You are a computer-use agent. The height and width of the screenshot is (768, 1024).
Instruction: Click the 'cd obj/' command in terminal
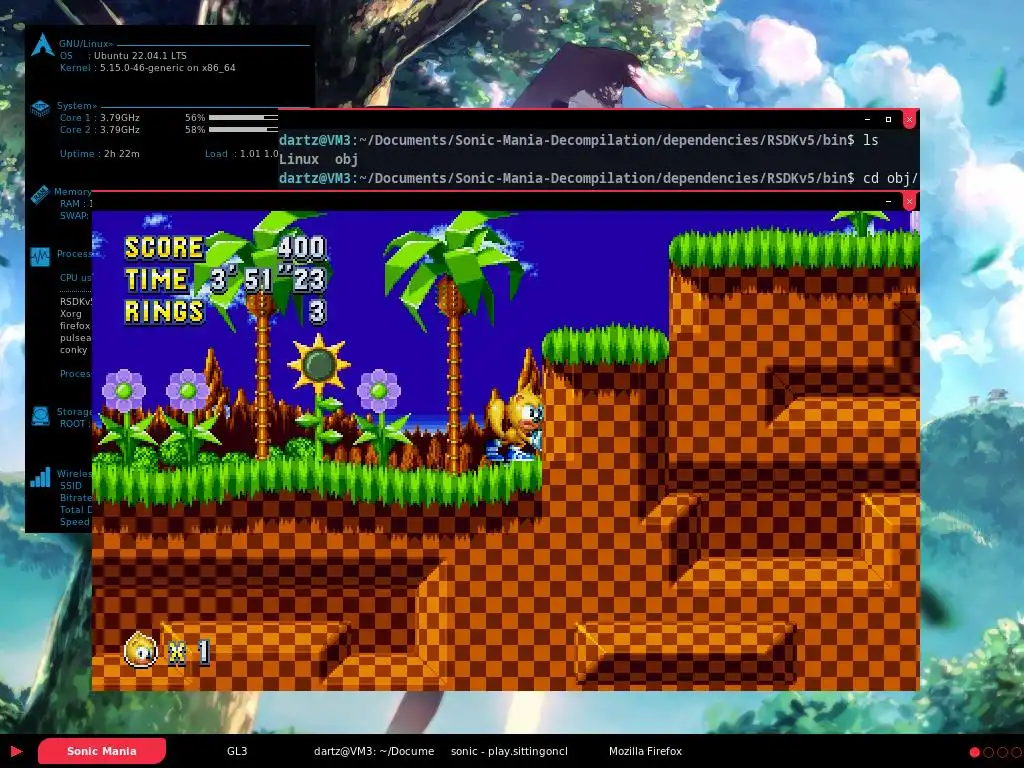(x=891, y=178)
